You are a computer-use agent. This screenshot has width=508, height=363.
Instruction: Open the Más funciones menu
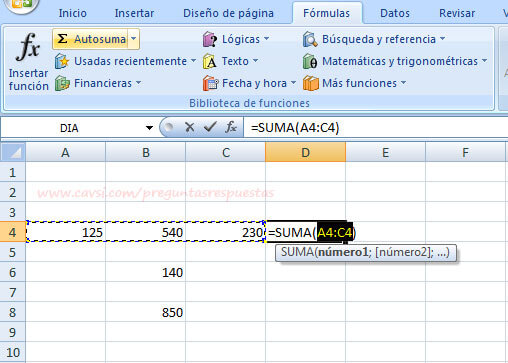pos(355,83)
